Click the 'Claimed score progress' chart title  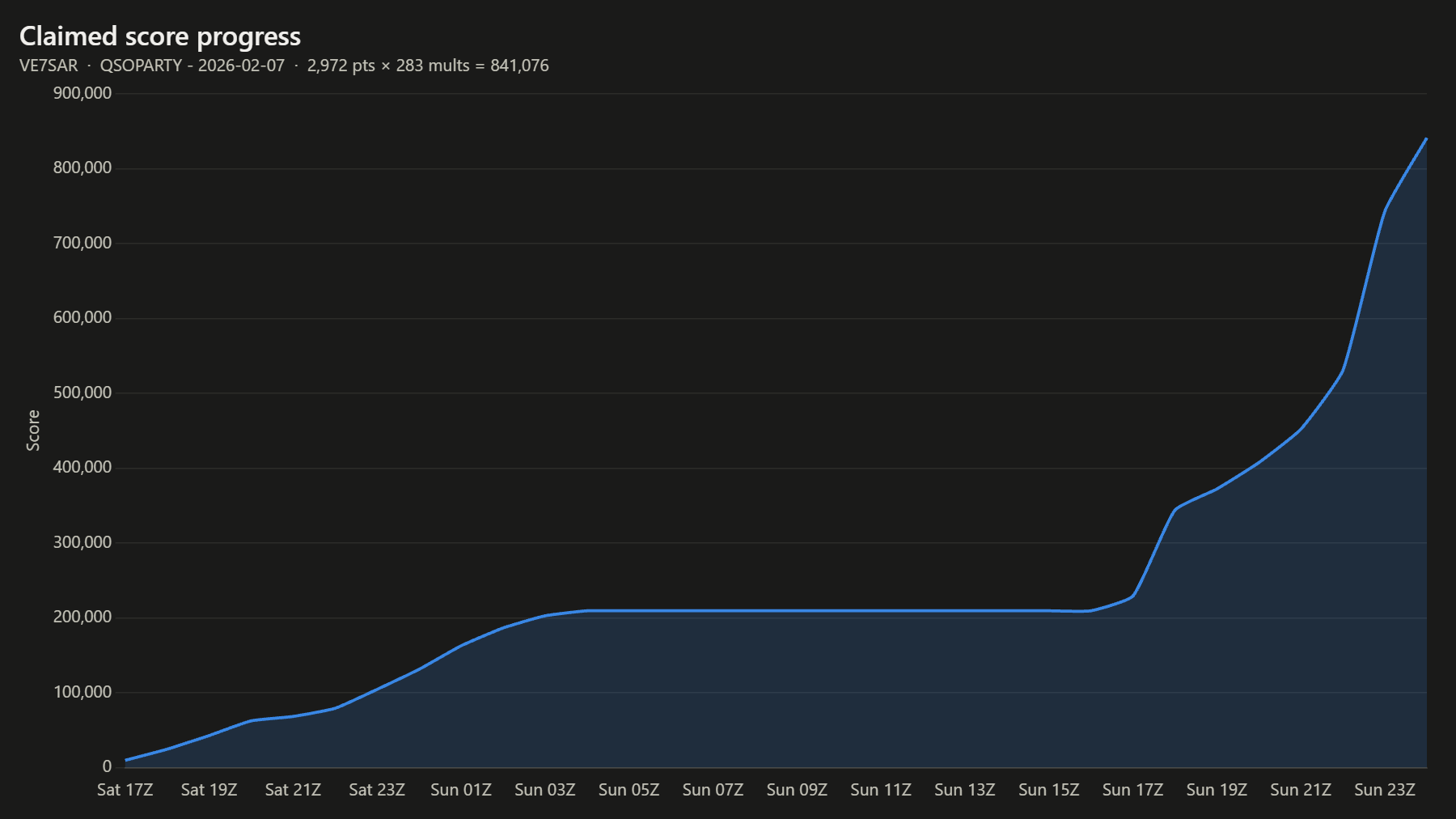(x=160, y=36)
